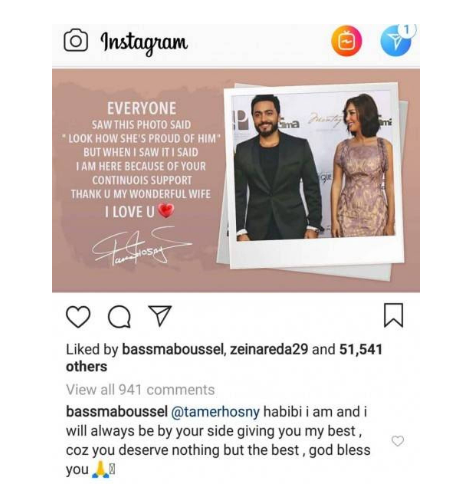The width and height of the screenshot is (468, 504).
Task: Open IGTV from the orange icon
Action: pos(346,41)
